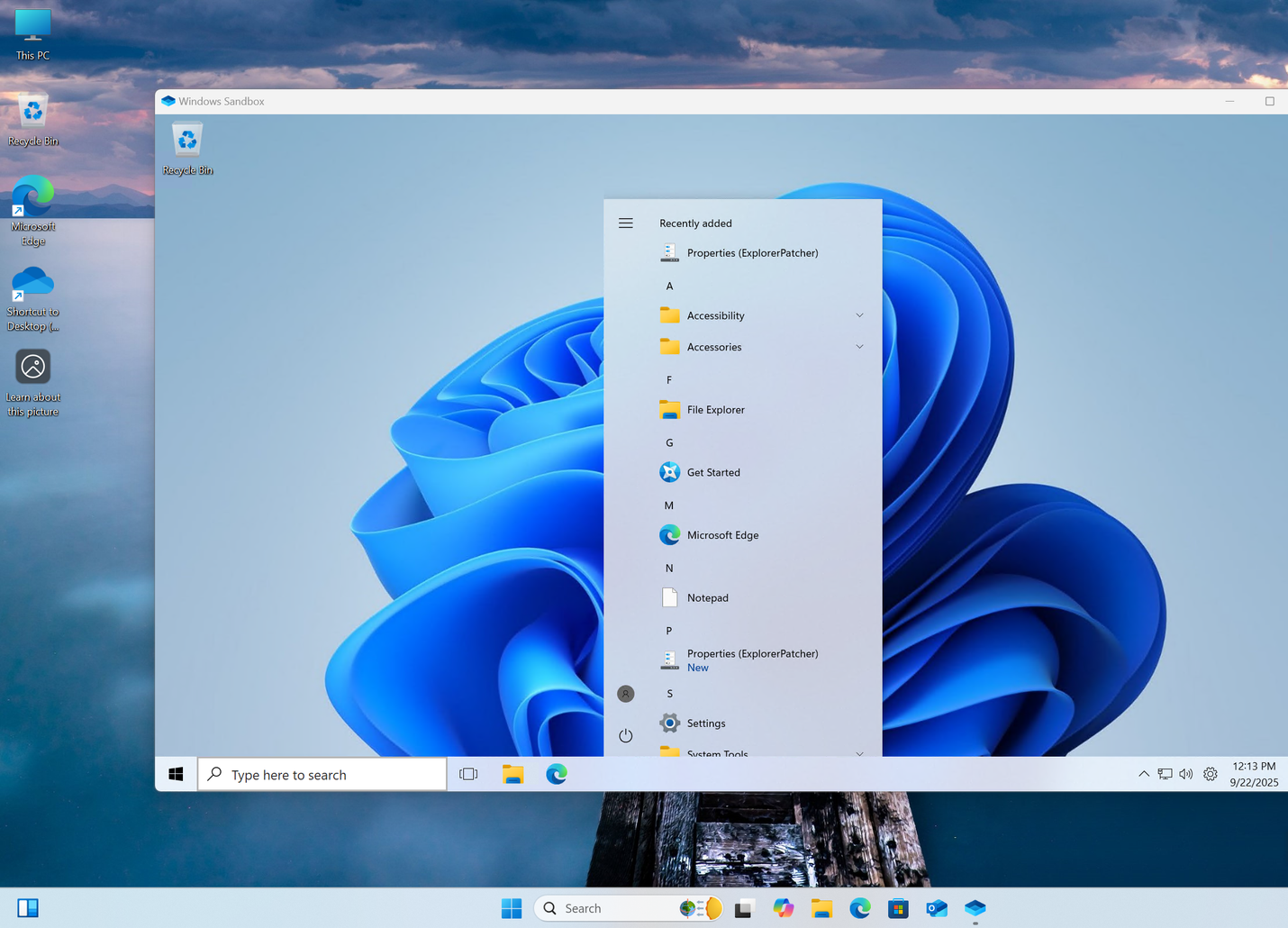
Task: Open Settings from the Start menu
Action: (706, 723)
